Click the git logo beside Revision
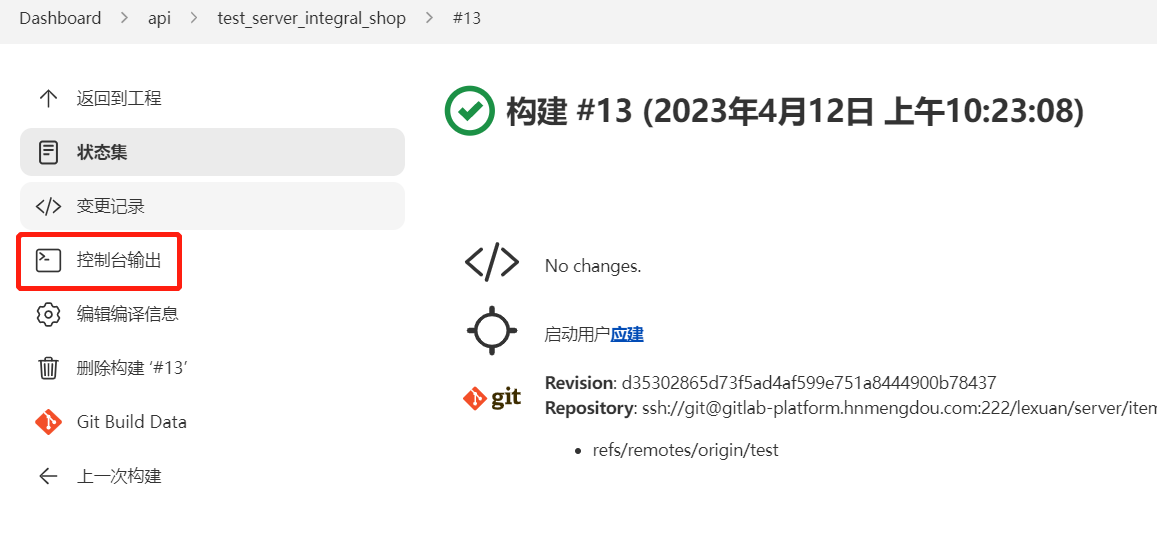This screenshot has height=537, width=1157. coord(492,398)
